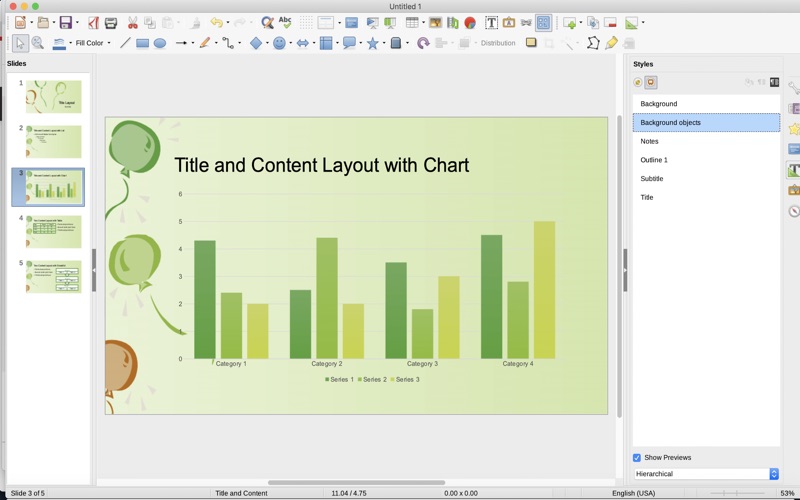Click the New Presentation icon
The height and width of the screenshot is (500, 800).
click(x=20, y=22)
